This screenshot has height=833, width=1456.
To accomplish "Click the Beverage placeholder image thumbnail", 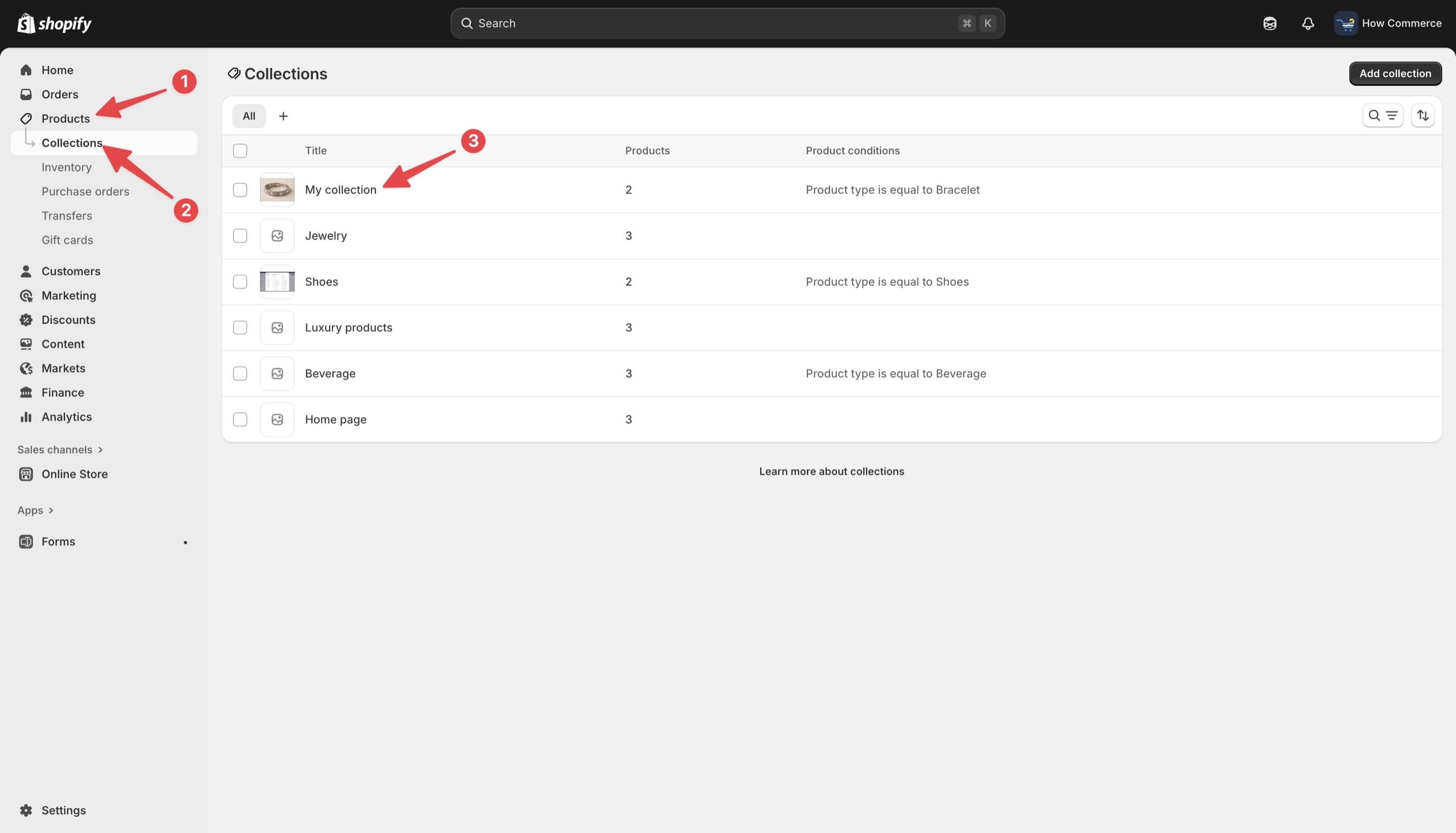I will [278, 374].
